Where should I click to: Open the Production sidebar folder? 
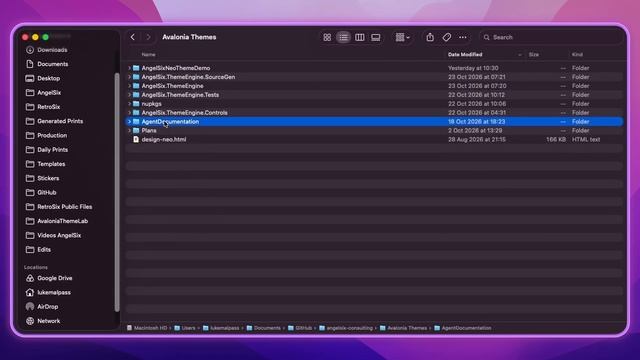(x=52, y=136)
